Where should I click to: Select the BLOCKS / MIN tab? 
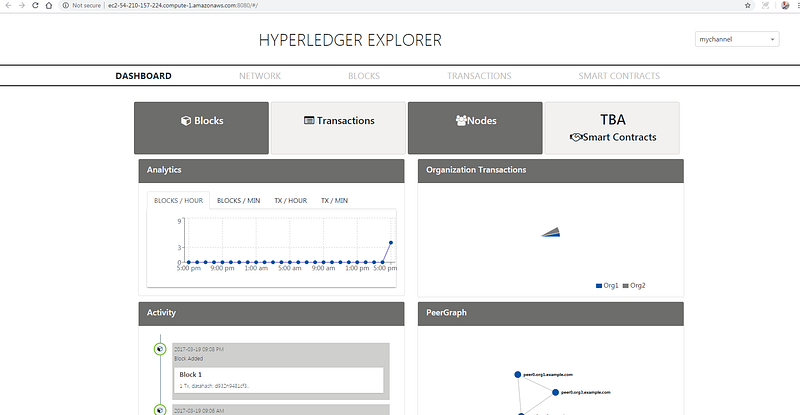point(238,201)
